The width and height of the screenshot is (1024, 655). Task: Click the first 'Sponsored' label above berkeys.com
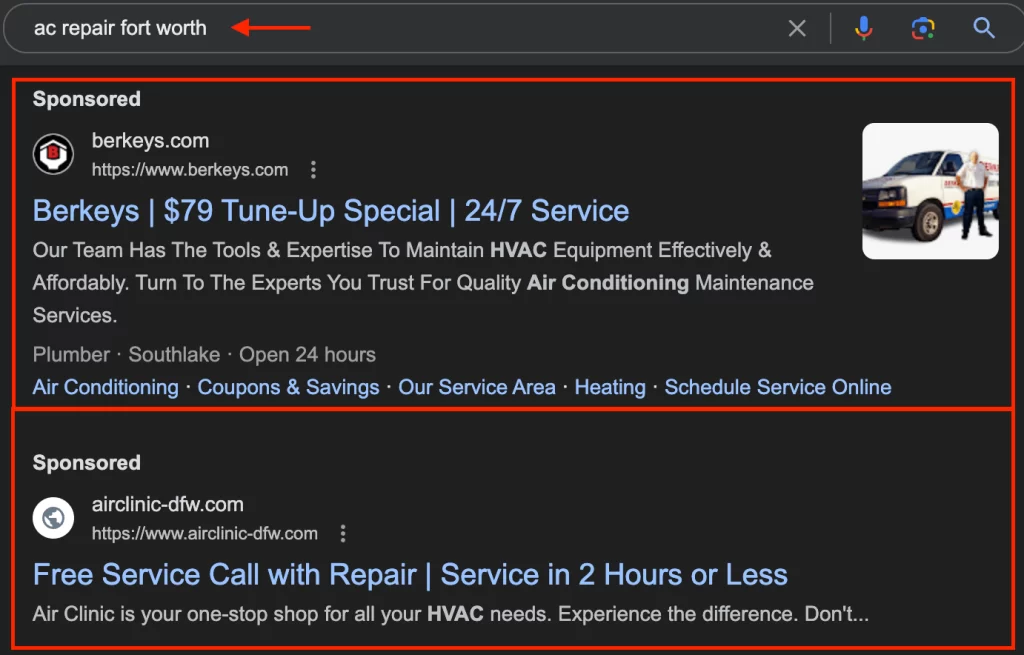pyautogui.click(x=86, y=99)
